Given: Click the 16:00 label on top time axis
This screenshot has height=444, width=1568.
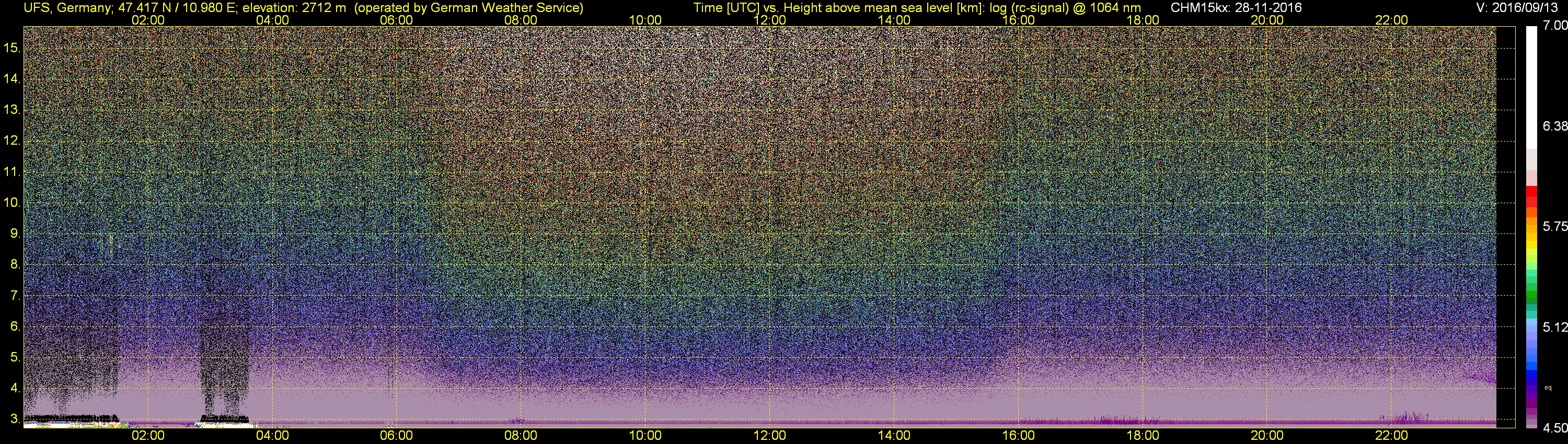Looking at the screenshot, I should tap(1018, 19).
